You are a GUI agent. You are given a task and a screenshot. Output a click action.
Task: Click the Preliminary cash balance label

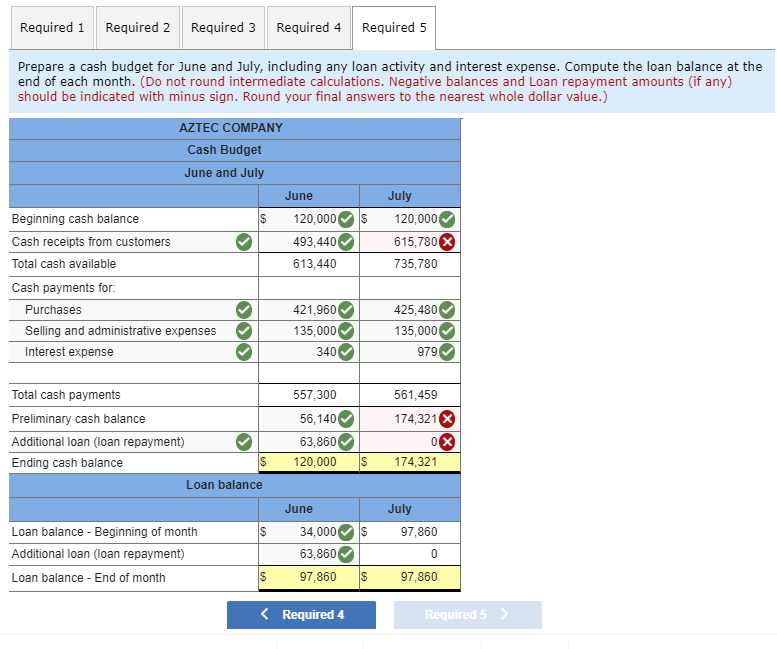pyautogui.click(x=79, y=419)
